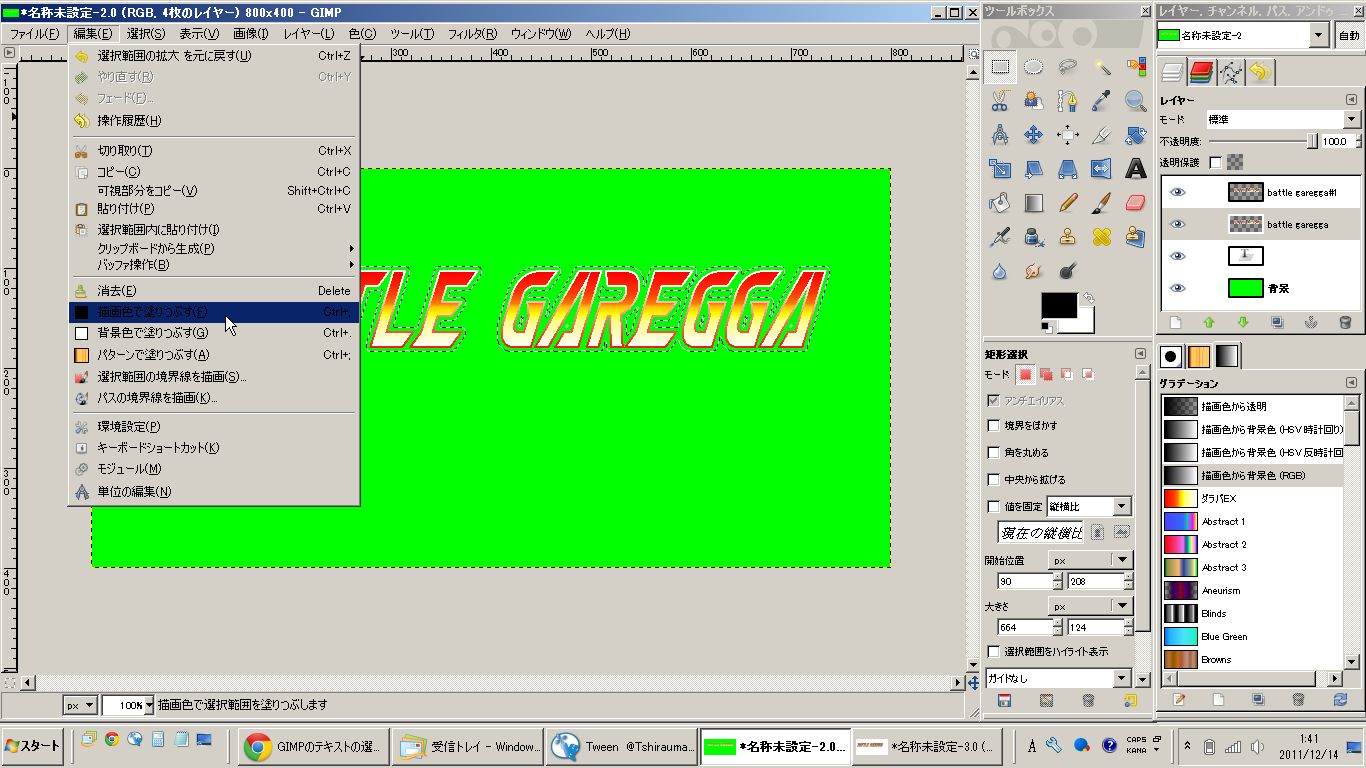Select the Rectangle Select tool
The image size is (1366, 768).
pyautogui.click(x=1000, y=68)
